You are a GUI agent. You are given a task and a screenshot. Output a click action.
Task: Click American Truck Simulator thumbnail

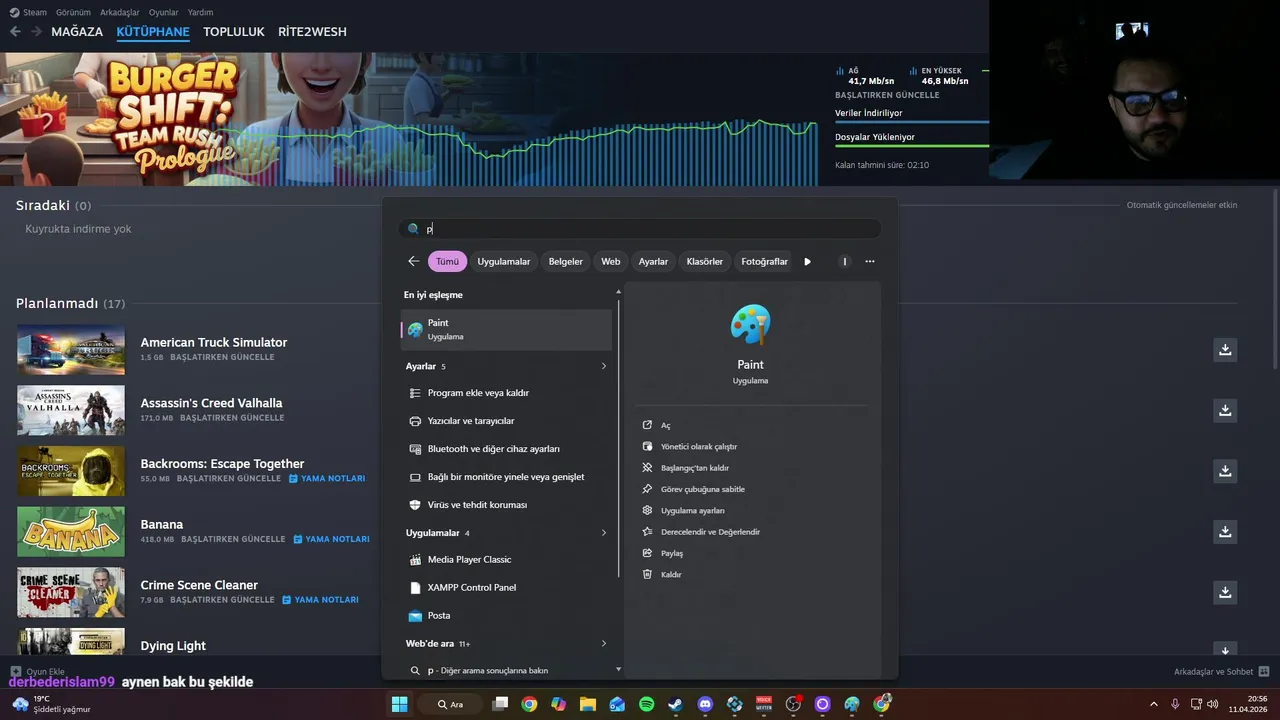tap(71, 350)
